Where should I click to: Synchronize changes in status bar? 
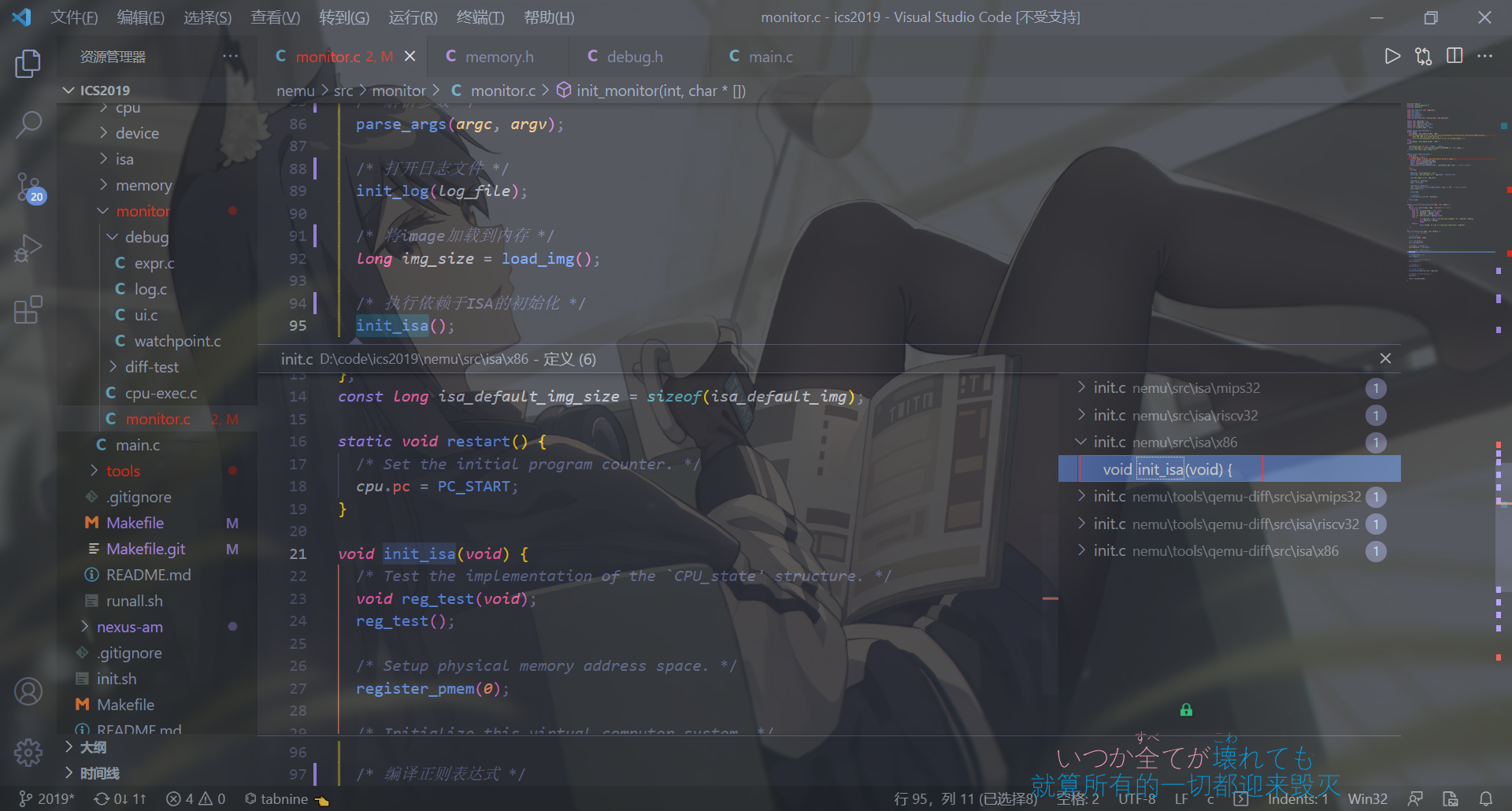(x=120, y=798)
